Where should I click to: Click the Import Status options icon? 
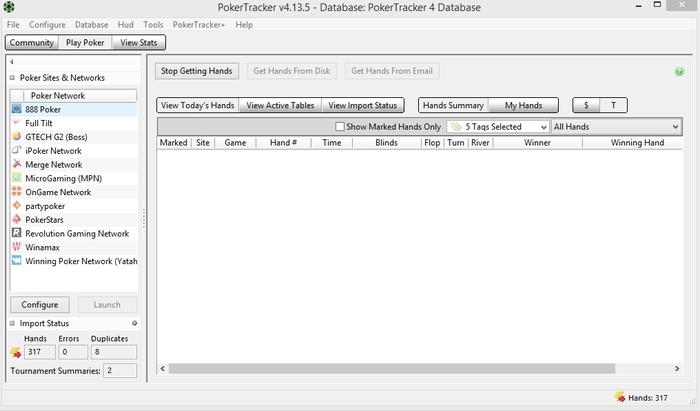pyautogui.click(x=134, y=323)
